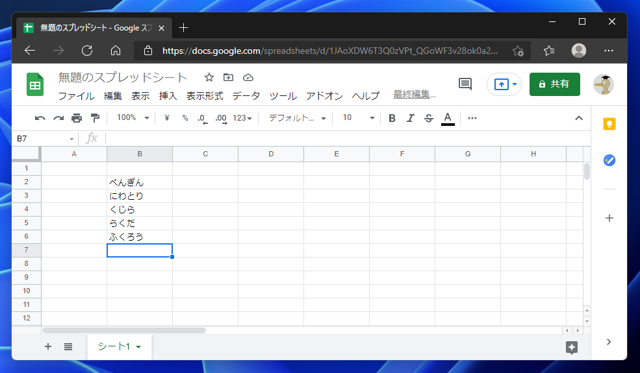Image resolution: width=640 pixels, height=373 pixels.
Task: Click the horizontal scrollbar thumb
Action: tap(124, 330)
